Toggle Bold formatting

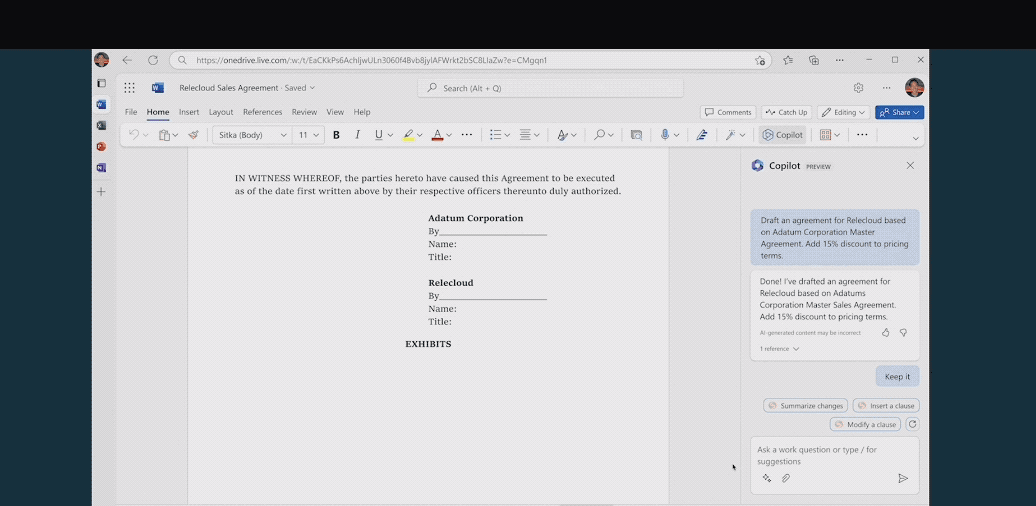tap(336, 135)
